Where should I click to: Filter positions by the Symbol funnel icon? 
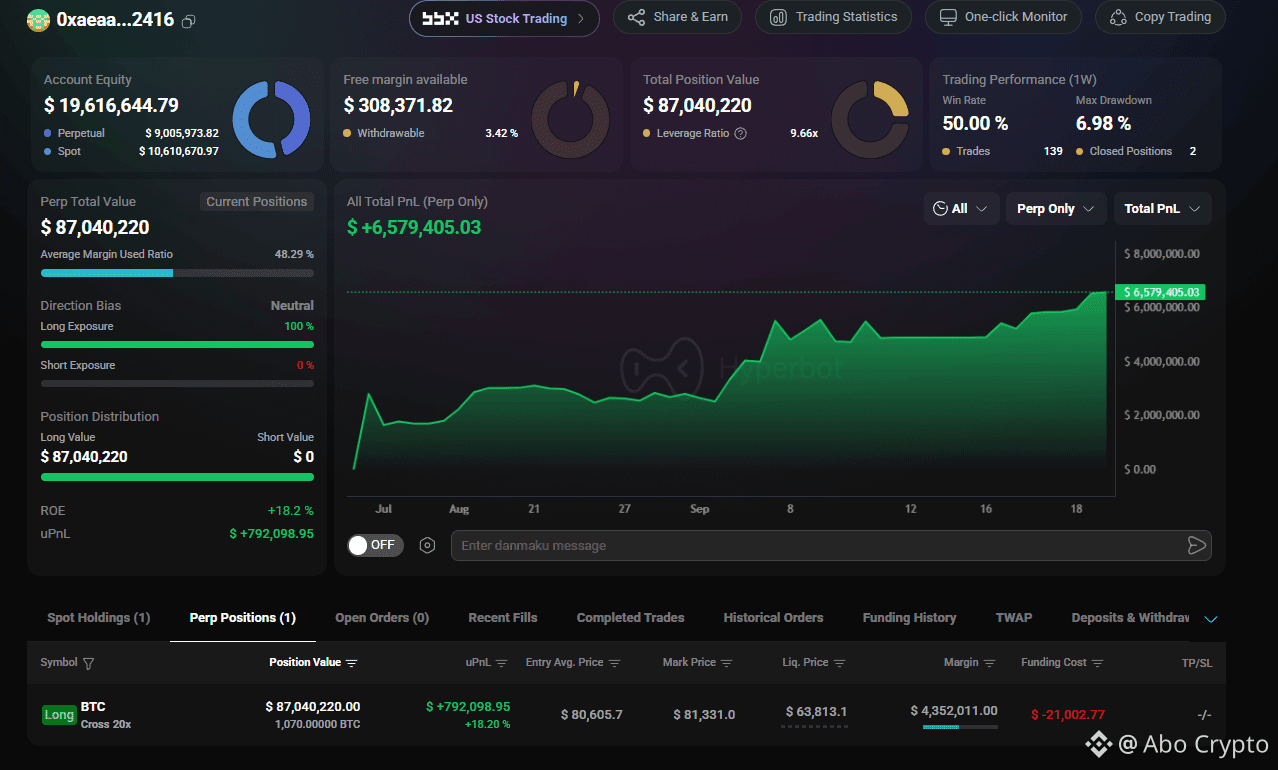(89, 663)
